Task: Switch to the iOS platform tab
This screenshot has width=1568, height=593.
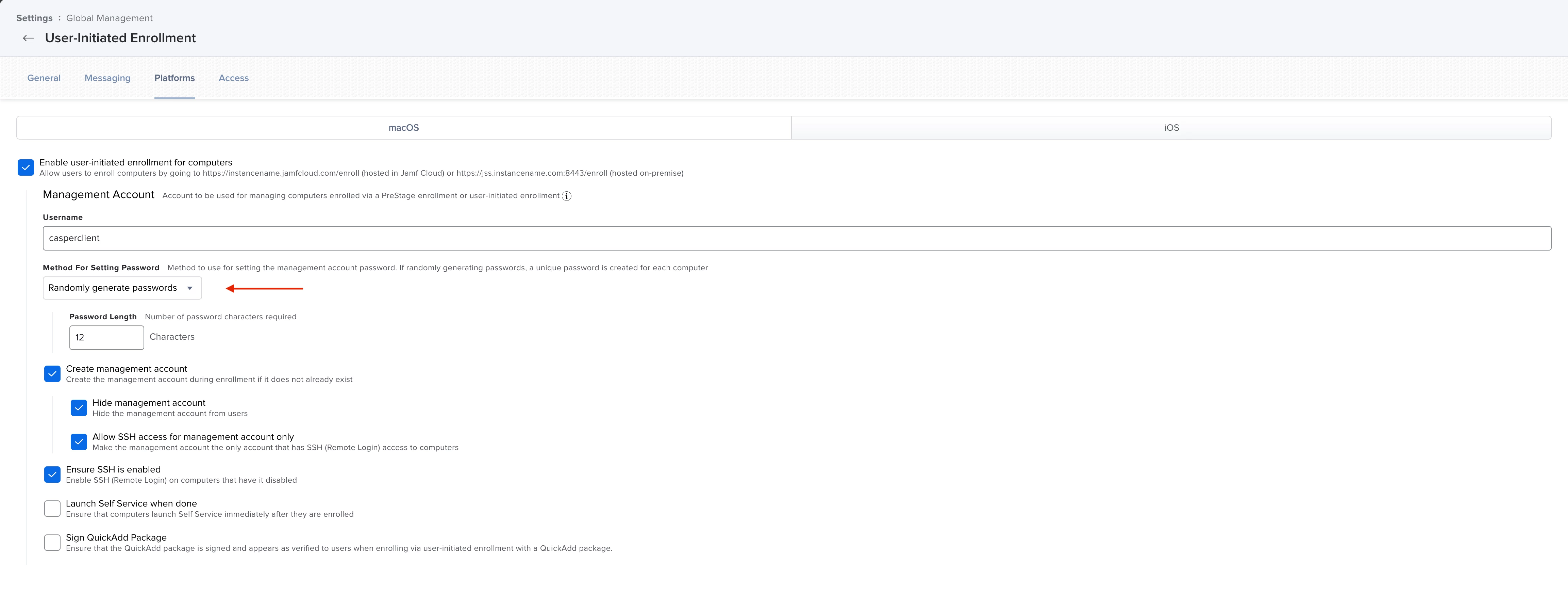Action: click(1171, 128)
